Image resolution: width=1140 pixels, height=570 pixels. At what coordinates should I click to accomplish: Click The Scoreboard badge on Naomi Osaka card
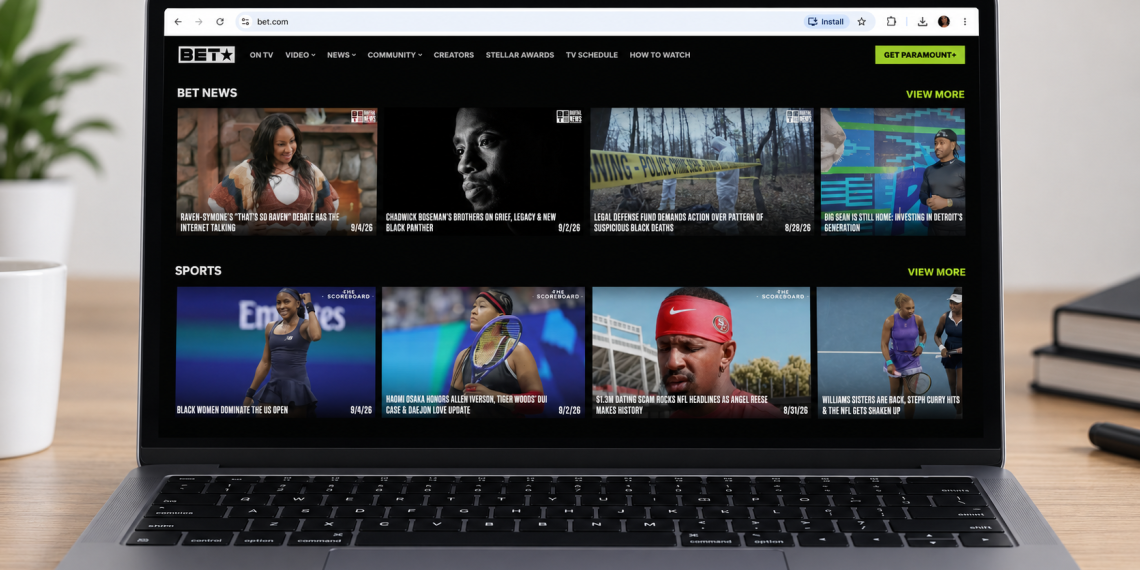click(558, 294)
